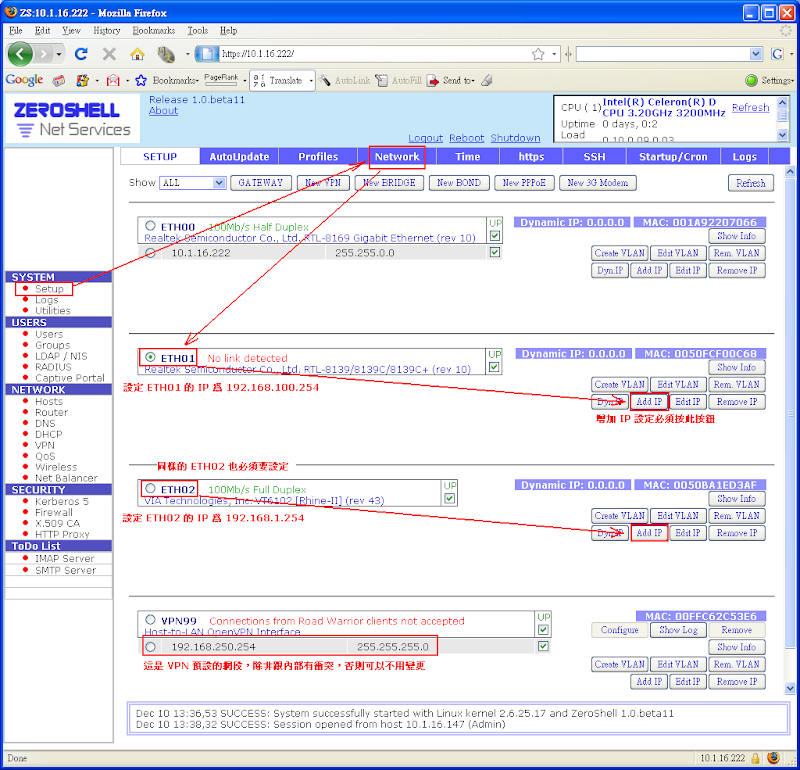Viewport: 800px width, 770px height.
Task: Click the Reboot link
Action: point(466,138)
